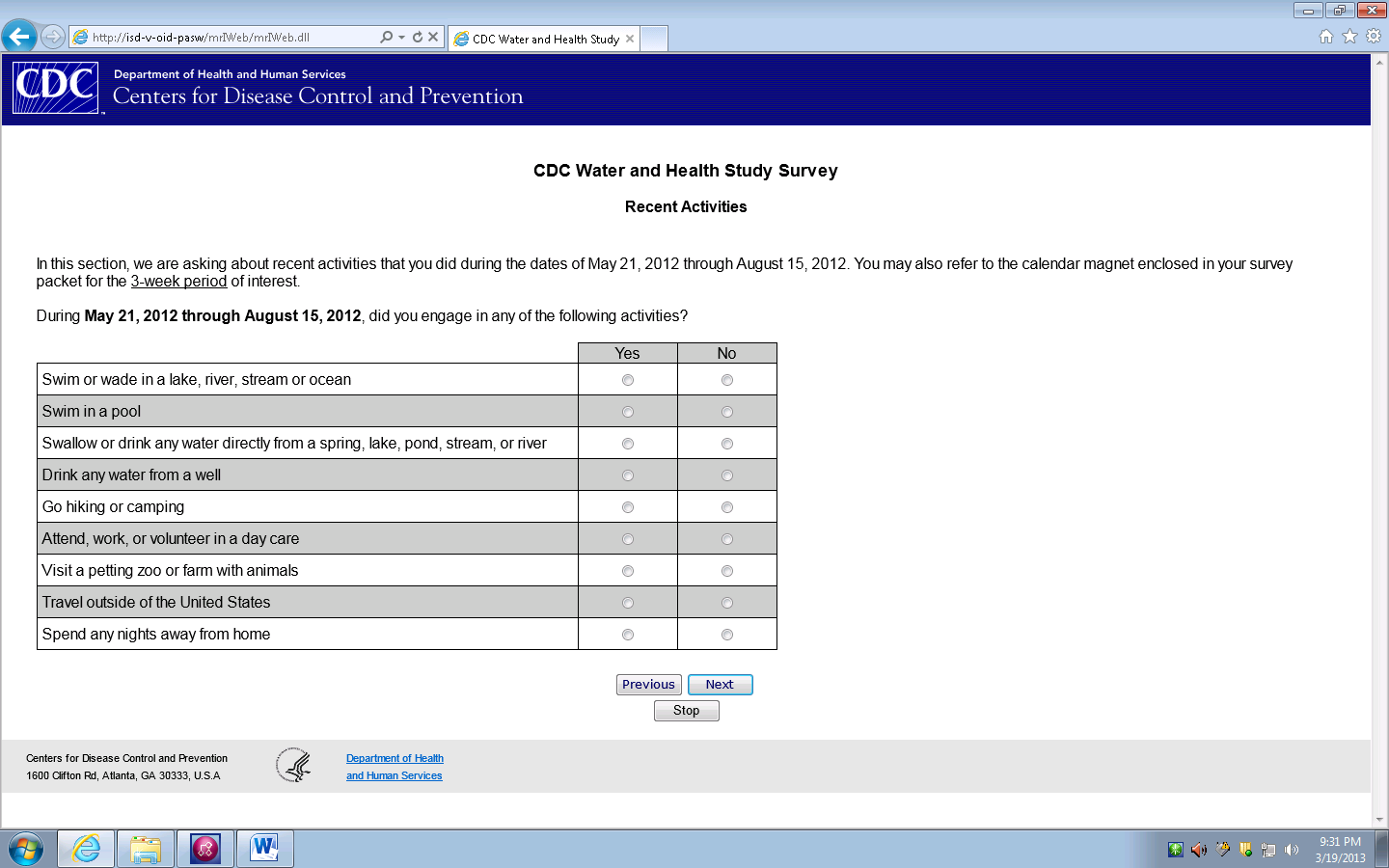Screen dimensions: 1389x868
Task: Select Yes for Swim in a pool
Action: [628, 412]
